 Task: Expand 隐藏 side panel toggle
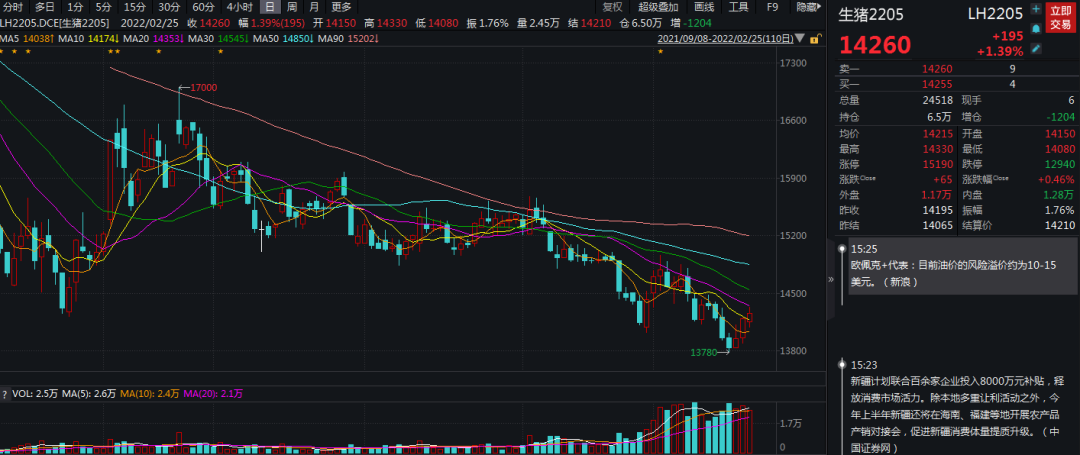[x=807, y=8]
